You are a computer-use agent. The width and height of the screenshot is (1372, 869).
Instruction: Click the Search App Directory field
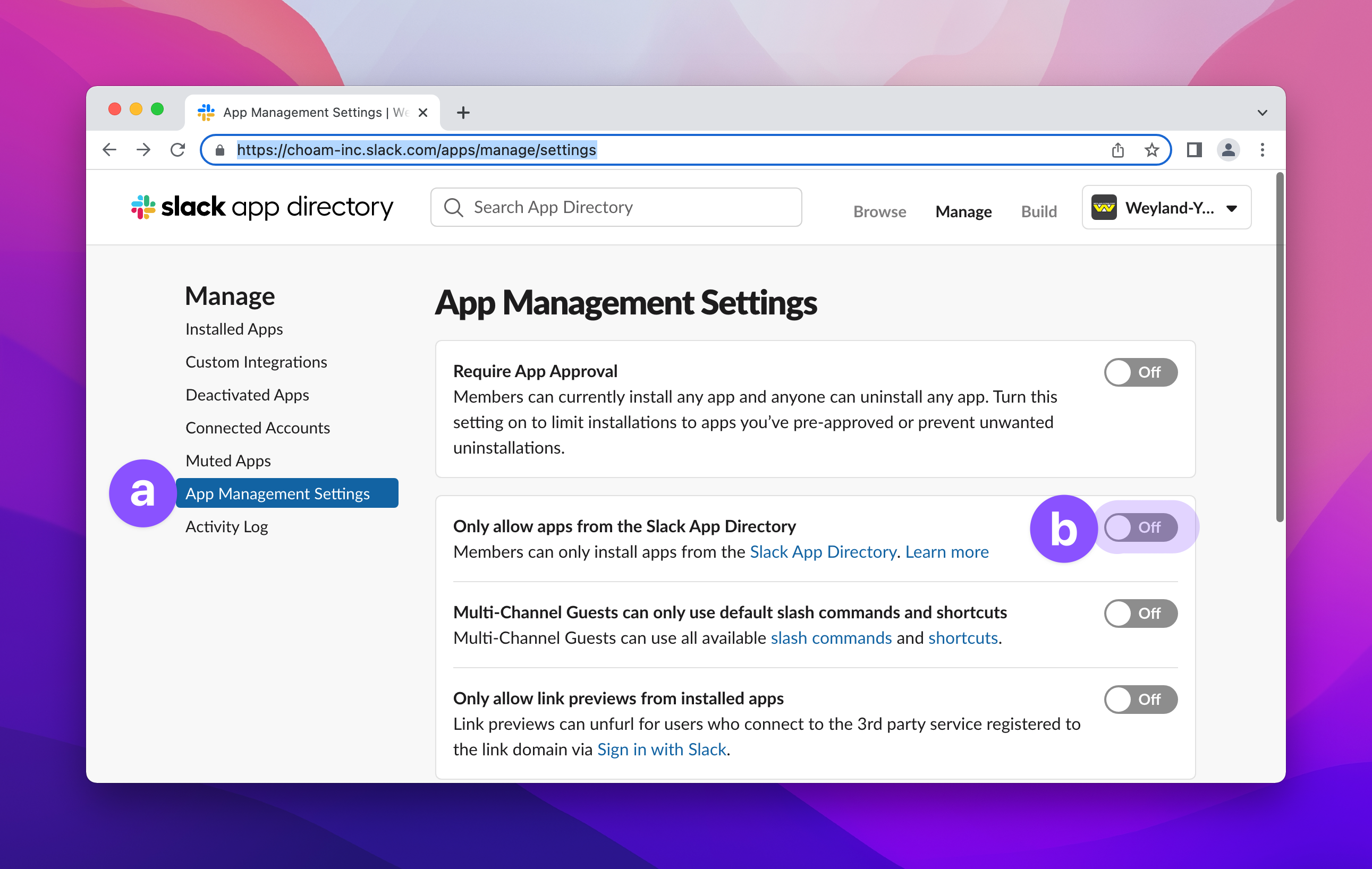point(616,207)
